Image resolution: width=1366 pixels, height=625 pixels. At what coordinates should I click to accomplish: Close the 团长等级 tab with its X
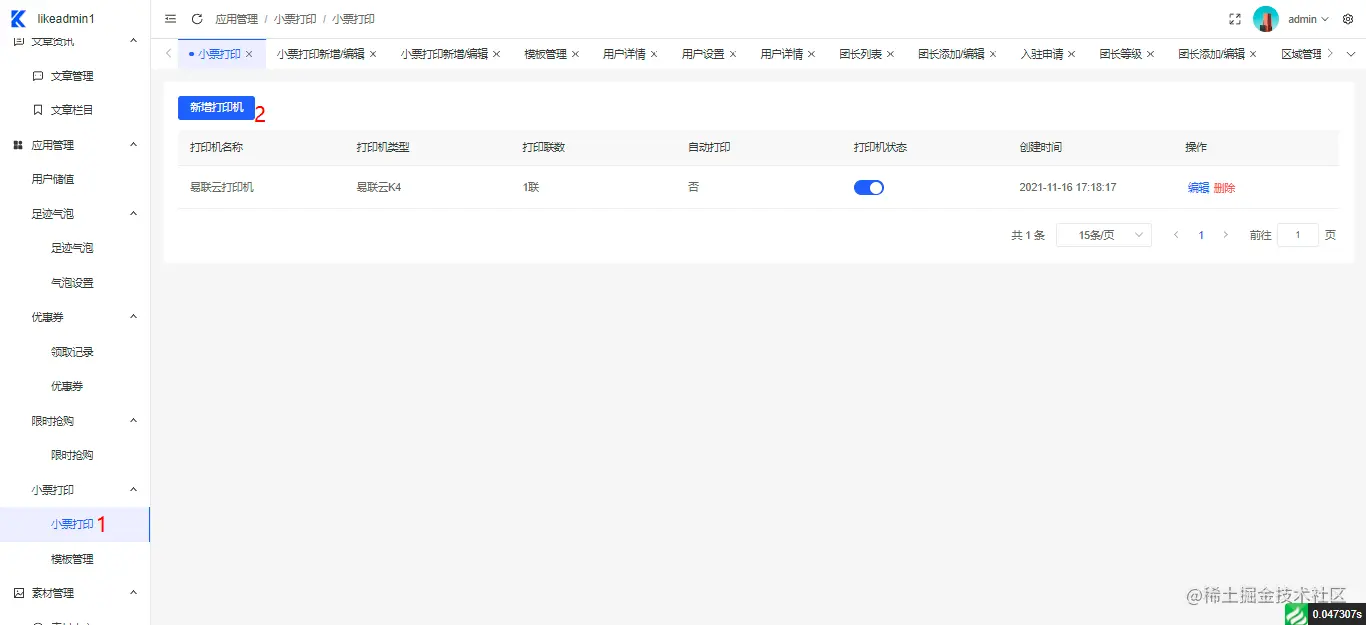click(1150, 54)
